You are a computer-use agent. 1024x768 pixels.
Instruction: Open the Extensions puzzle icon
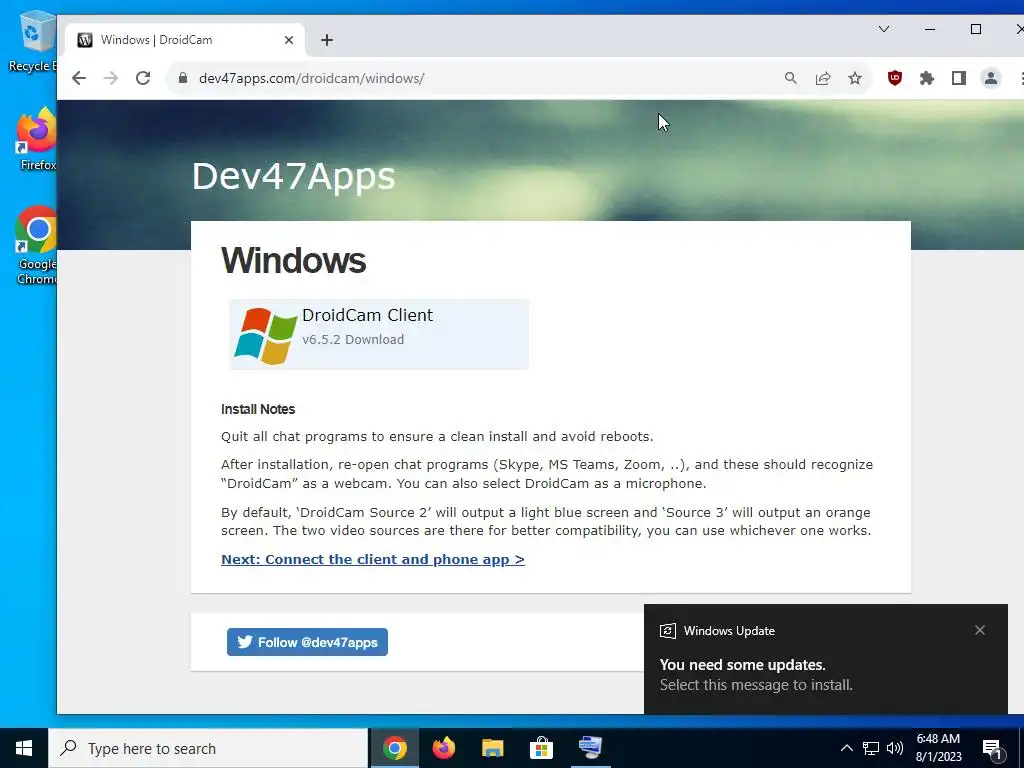[x=927, y=78]
